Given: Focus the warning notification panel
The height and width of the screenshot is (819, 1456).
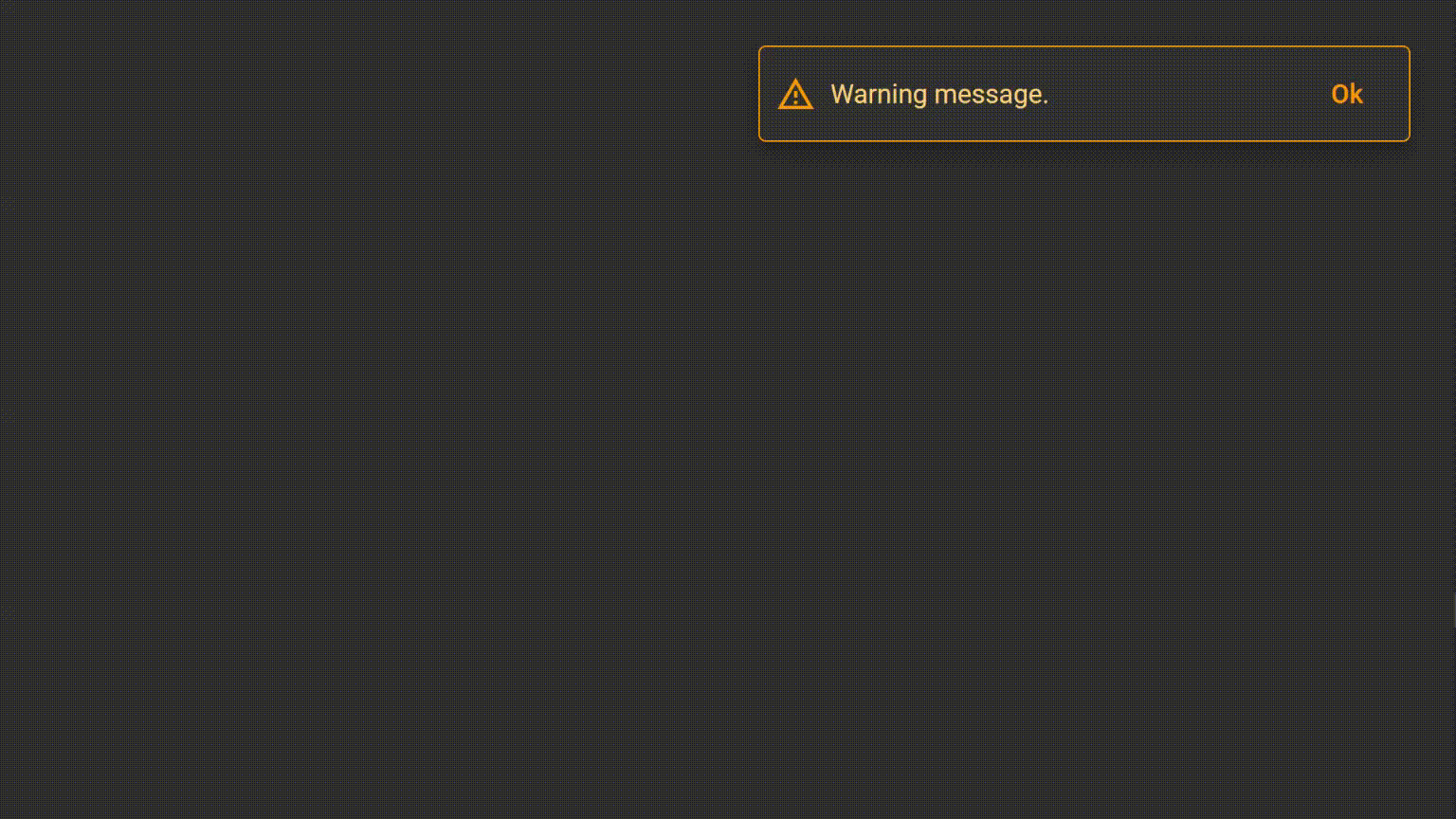Looking at the screenshot, I should coord(1083,94).
